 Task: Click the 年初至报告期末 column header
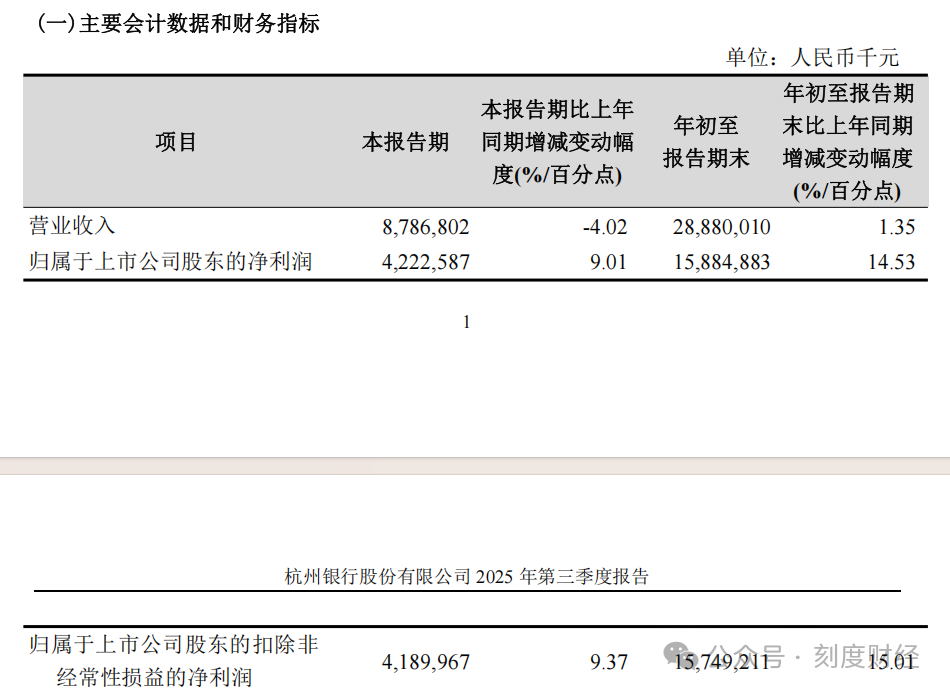tap(706, 142)
